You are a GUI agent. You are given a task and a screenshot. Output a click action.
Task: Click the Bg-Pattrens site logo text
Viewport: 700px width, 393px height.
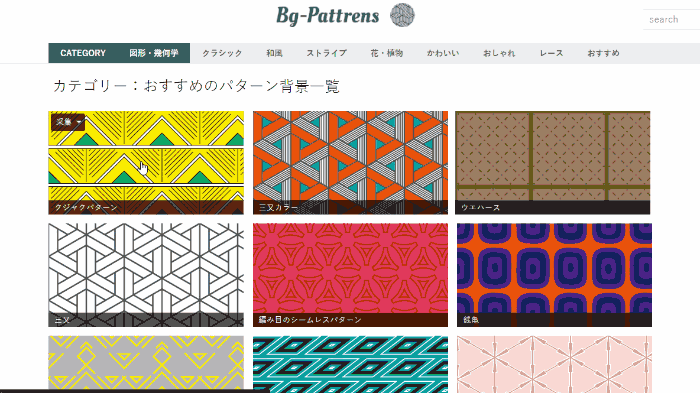(x=328, y=16)
